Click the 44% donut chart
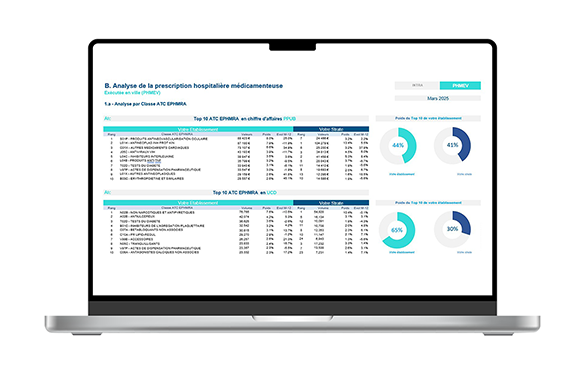 (398, 146)
